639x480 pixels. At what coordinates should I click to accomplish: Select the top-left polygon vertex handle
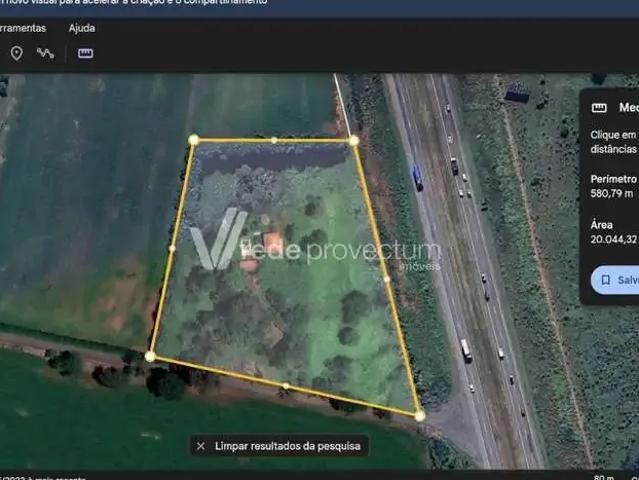(x=194, y=140)
